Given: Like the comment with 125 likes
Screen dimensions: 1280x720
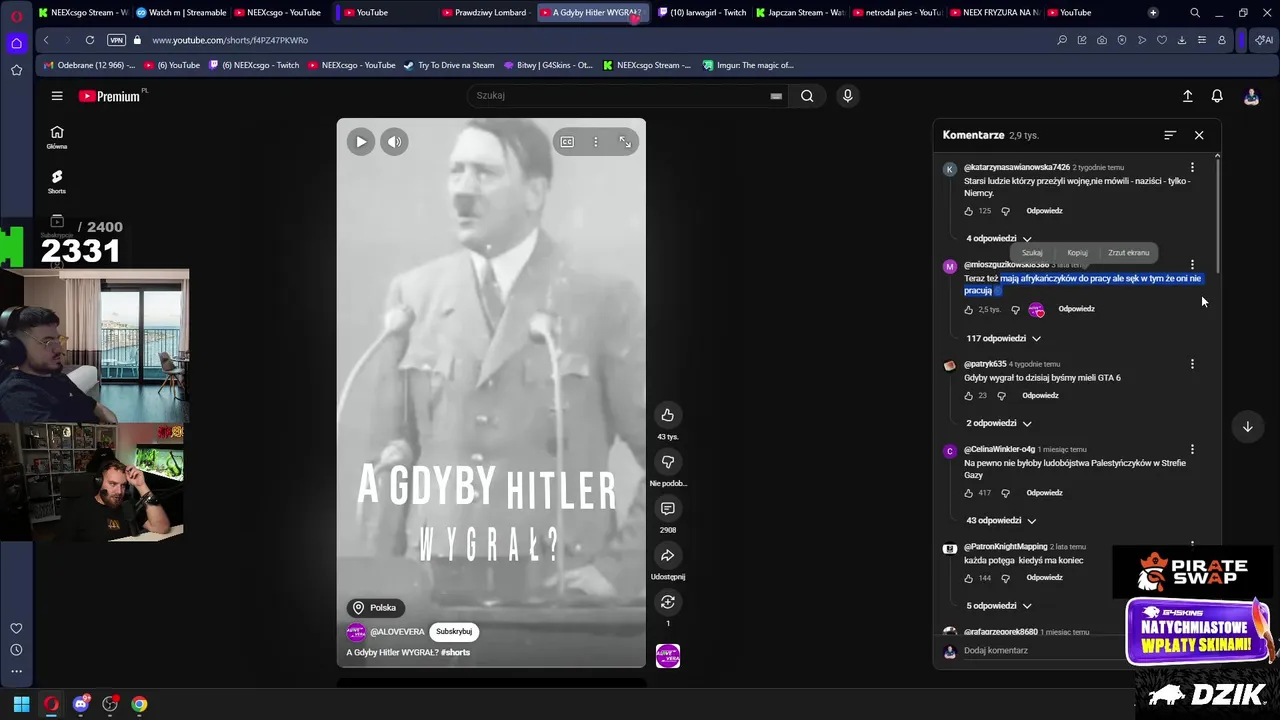Looking at the screenshot, I should [968, 211].
